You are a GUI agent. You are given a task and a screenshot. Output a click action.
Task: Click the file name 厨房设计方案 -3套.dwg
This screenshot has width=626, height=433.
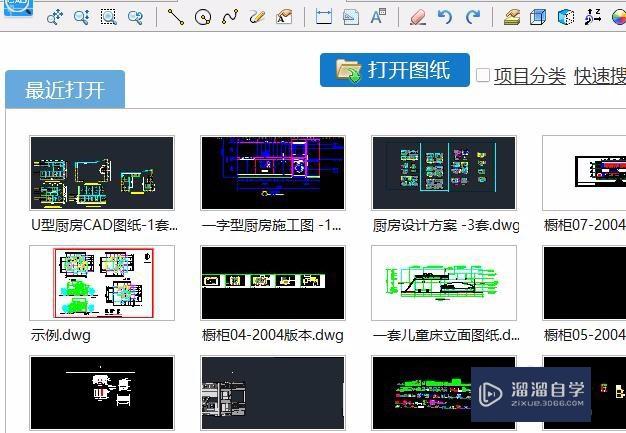tap(446, 225)
